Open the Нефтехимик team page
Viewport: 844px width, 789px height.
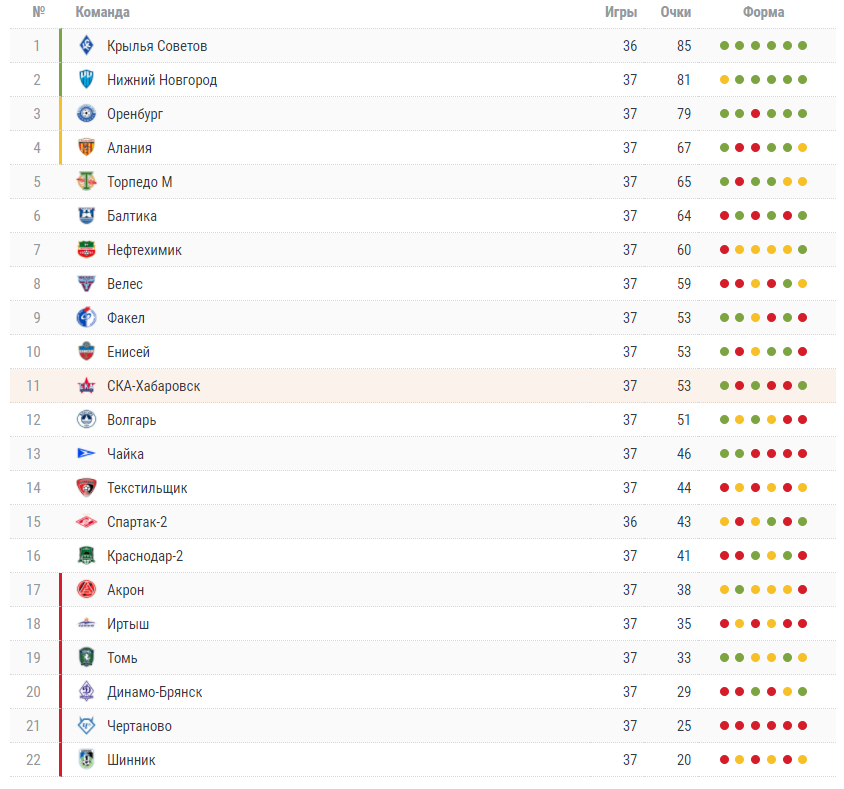(x=144, y=250)
